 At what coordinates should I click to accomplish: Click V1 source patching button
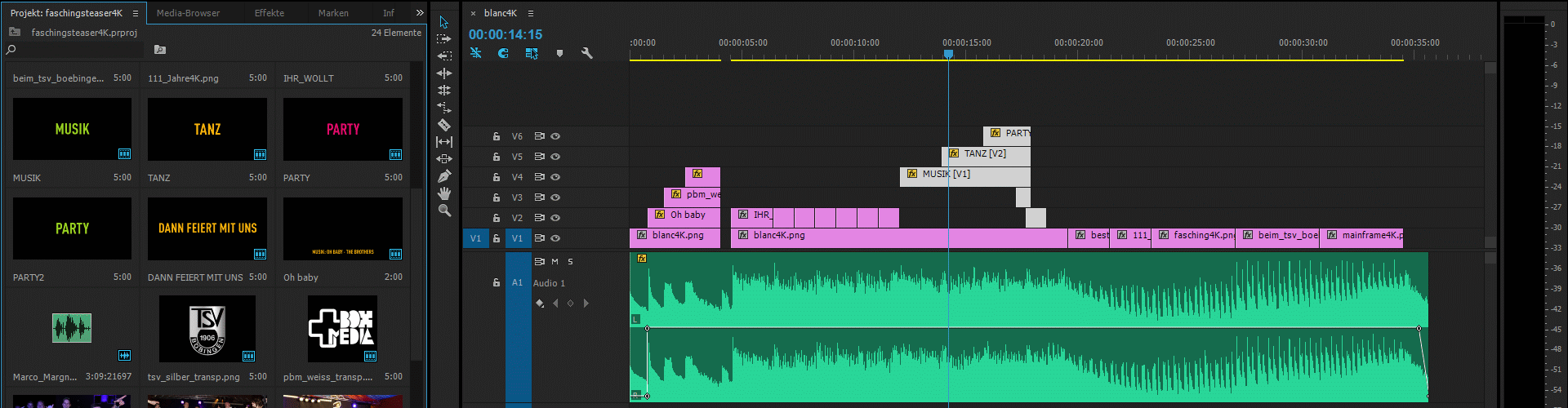pos(475,238)
